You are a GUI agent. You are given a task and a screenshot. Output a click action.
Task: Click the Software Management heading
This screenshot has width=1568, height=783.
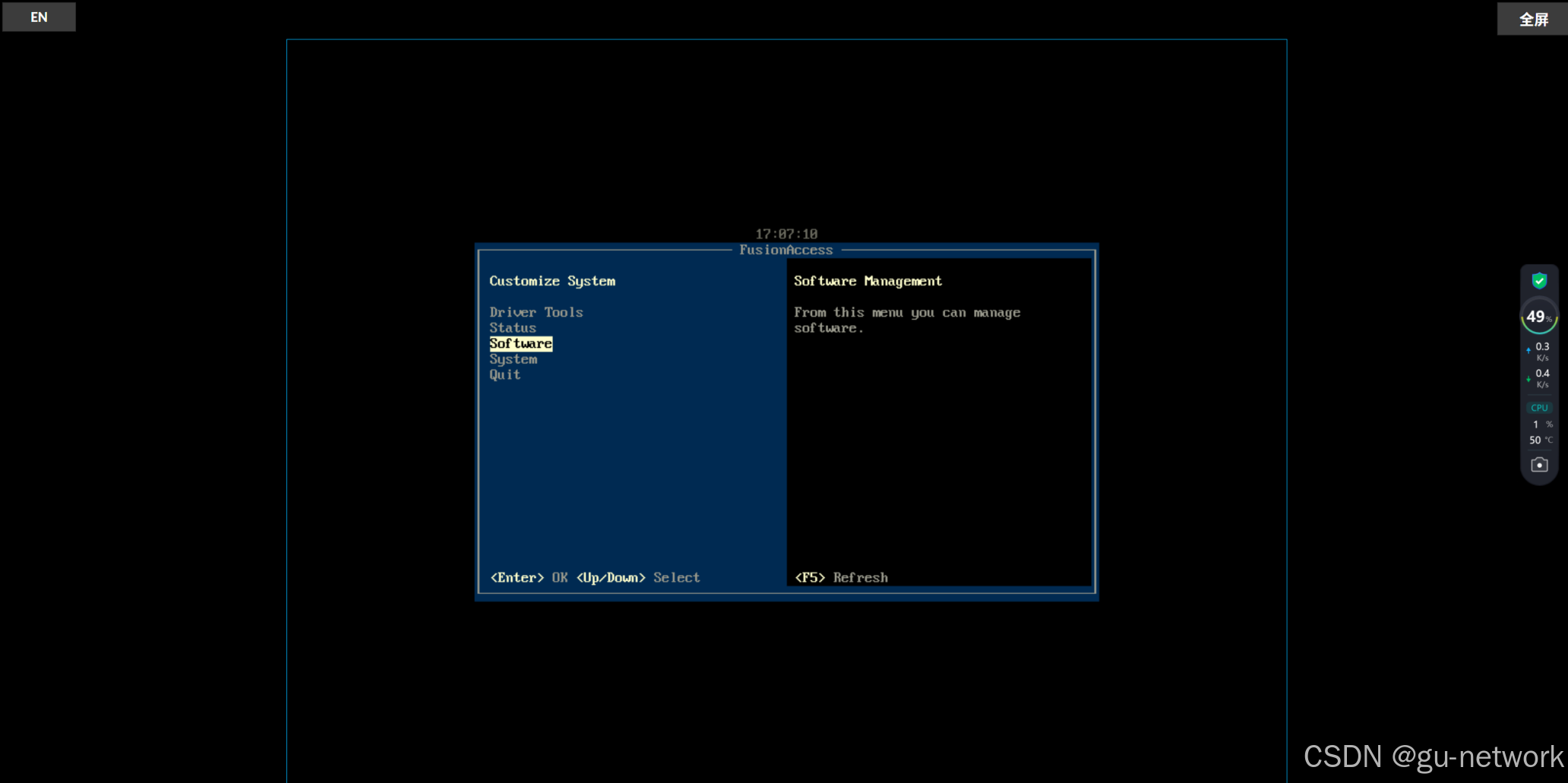click(868, 281)
